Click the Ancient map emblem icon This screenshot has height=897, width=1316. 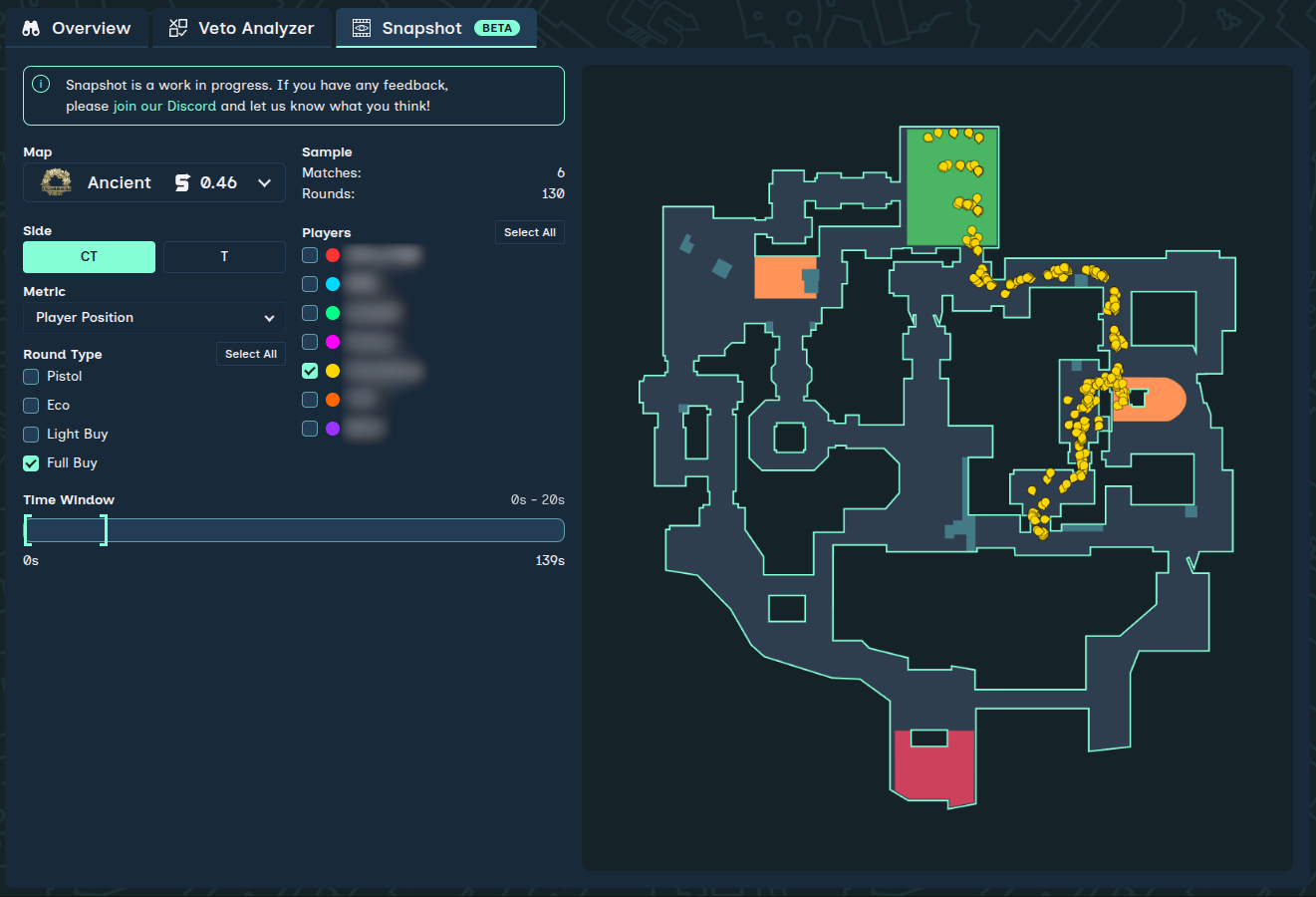point(57,182)
